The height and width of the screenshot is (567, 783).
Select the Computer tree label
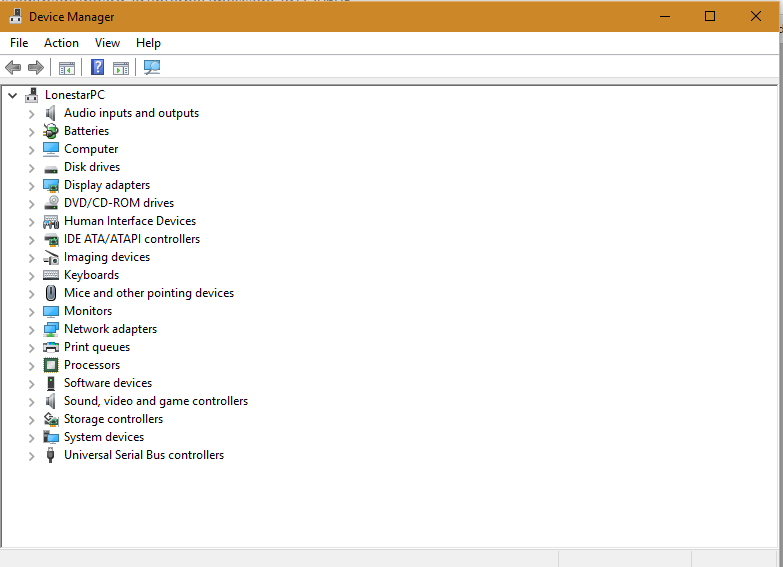(91, 149)
